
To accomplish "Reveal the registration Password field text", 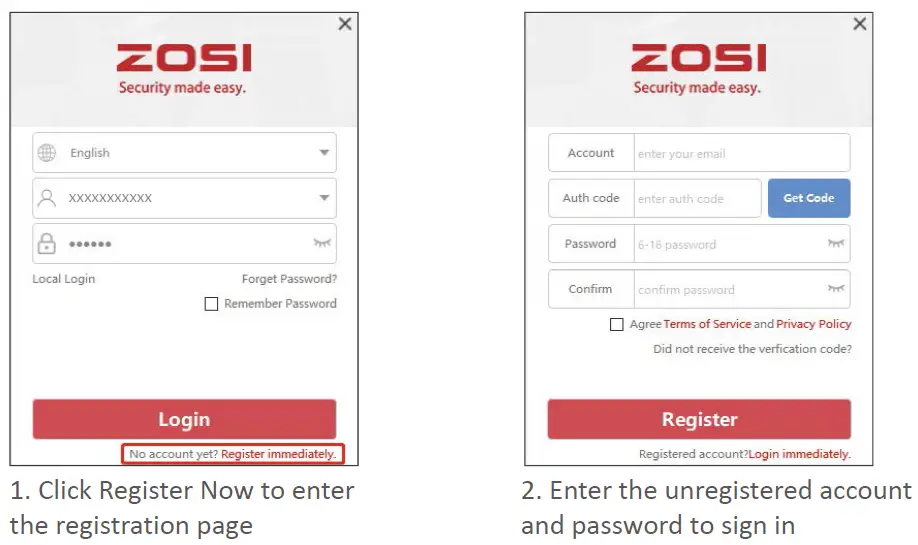I will coord(836,243).
